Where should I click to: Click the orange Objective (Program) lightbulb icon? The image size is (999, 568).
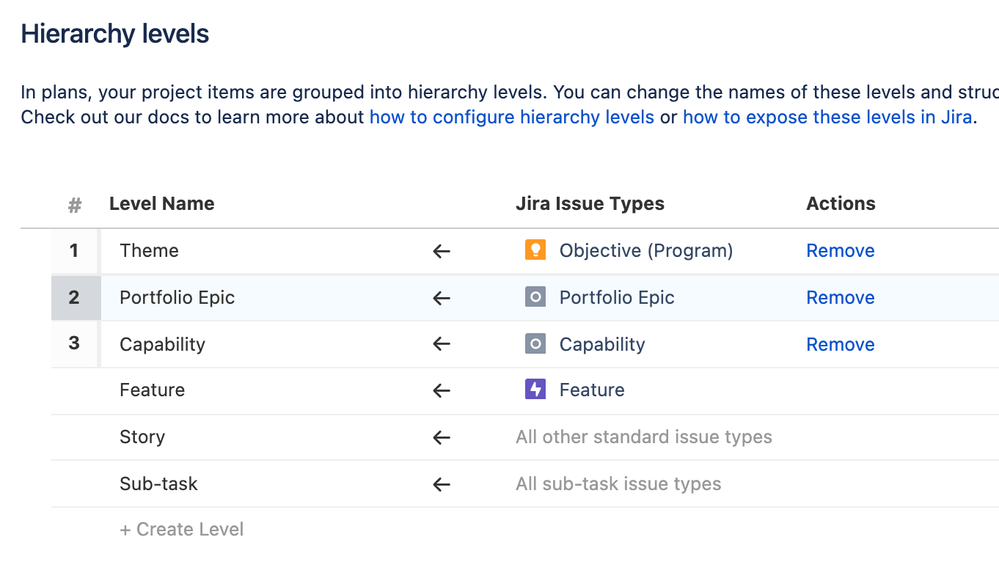535,251
